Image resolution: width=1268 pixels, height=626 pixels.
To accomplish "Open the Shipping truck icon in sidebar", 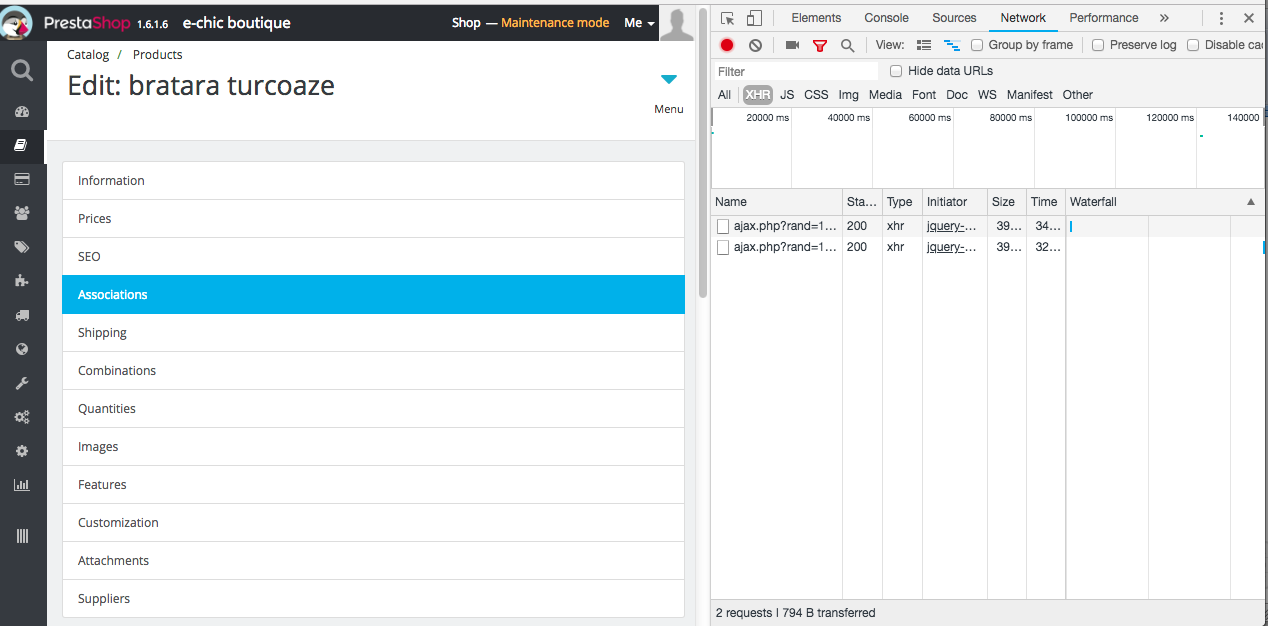I will pos(22,315).
